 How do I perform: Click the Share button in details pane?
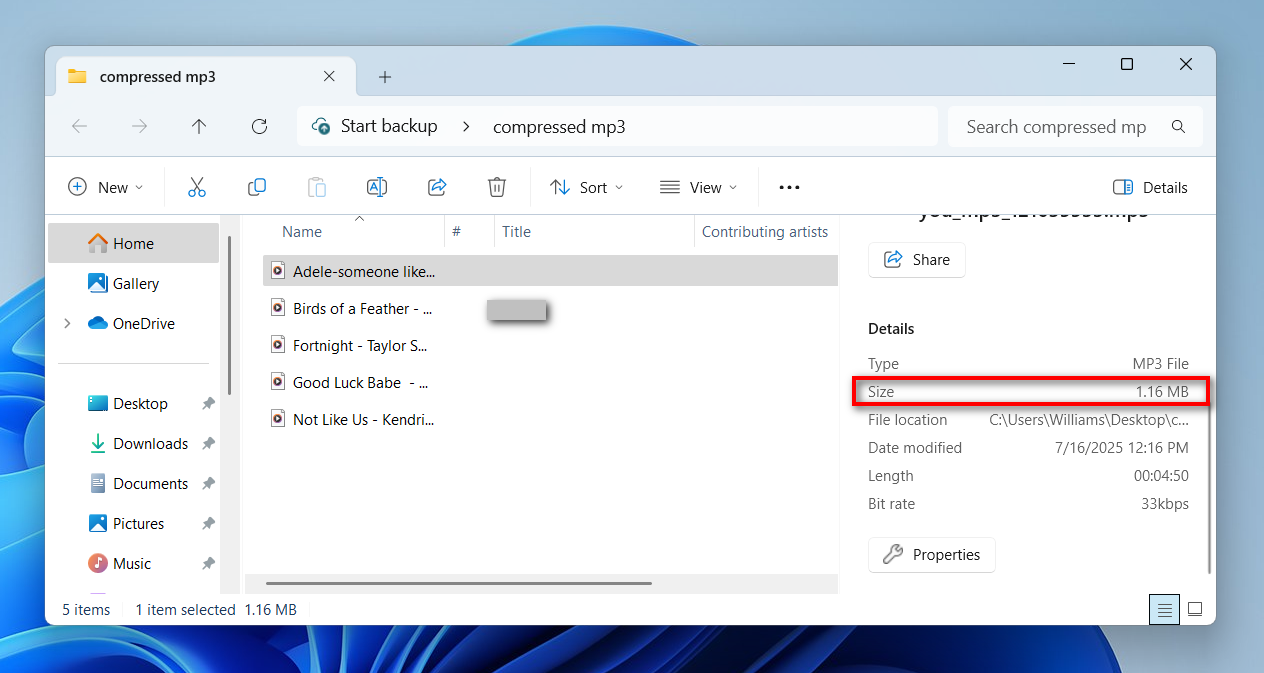[x=917, y=259]
